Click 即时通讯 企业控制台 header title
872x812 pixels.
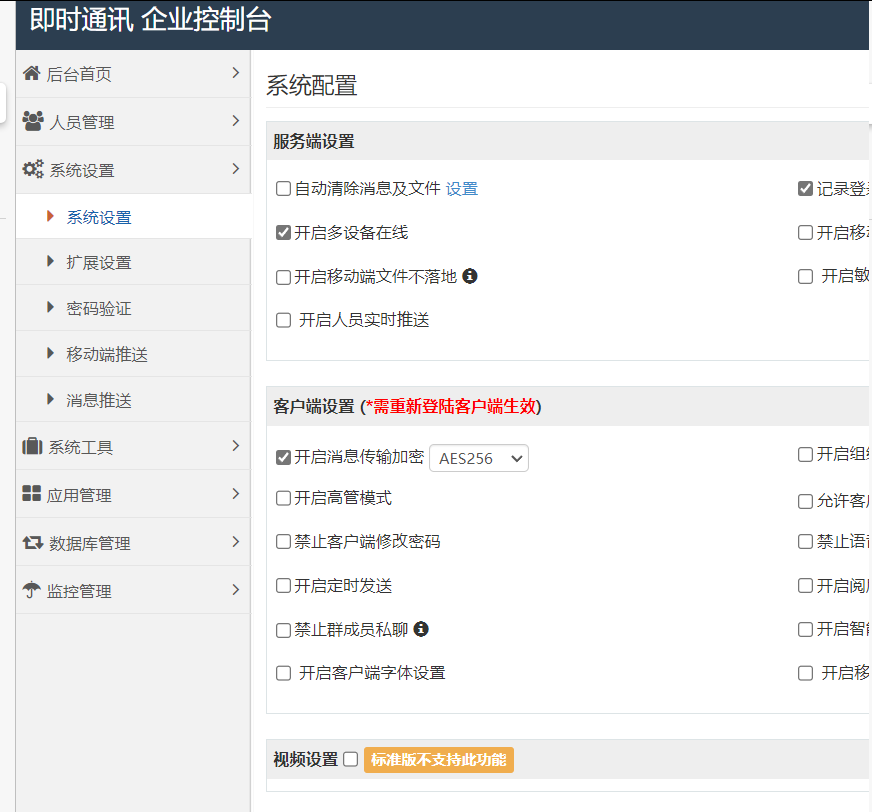point(150,19)
